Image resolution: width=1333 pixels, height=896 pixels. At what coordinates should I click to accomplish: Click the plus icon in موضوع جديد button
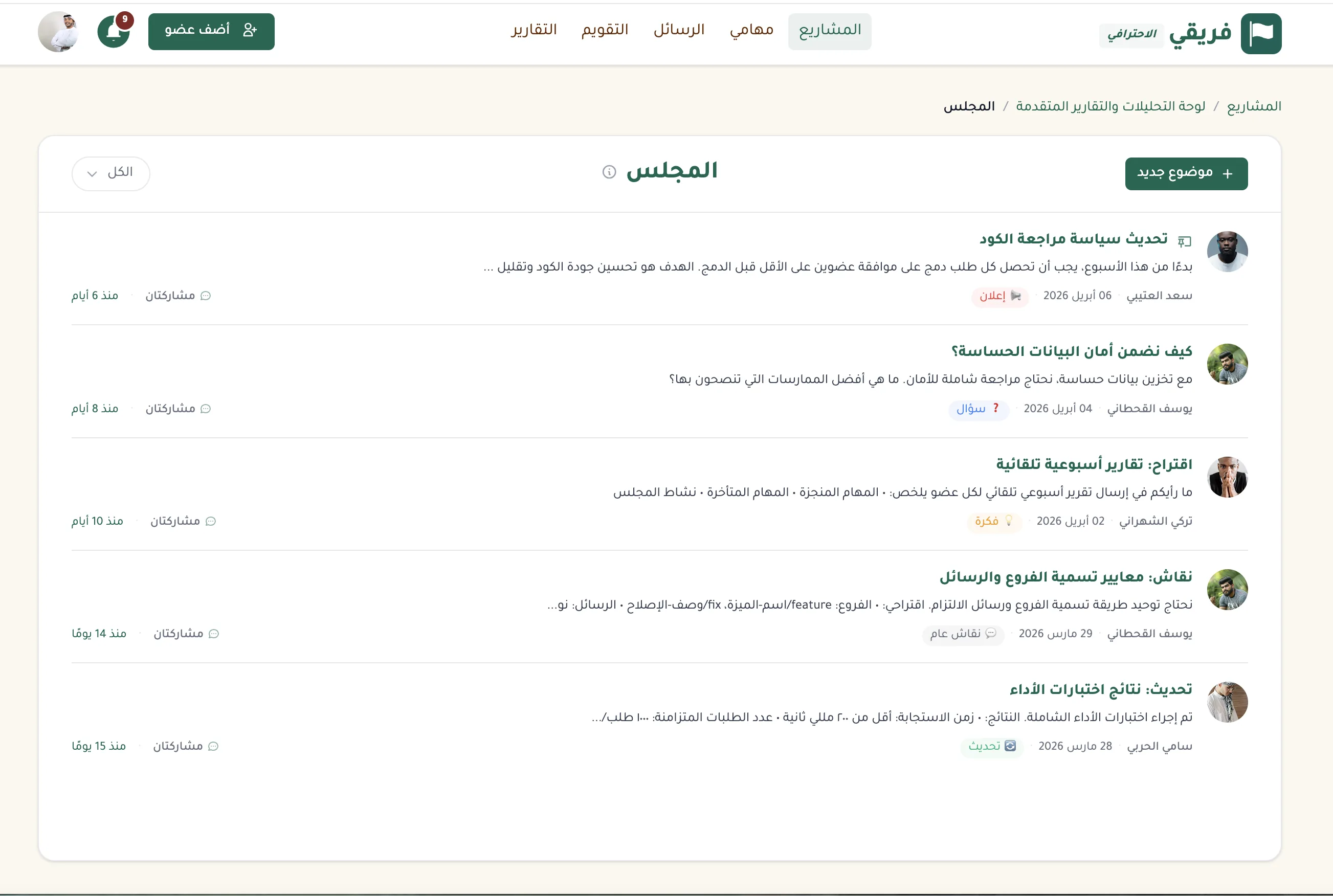[1227, 174]
